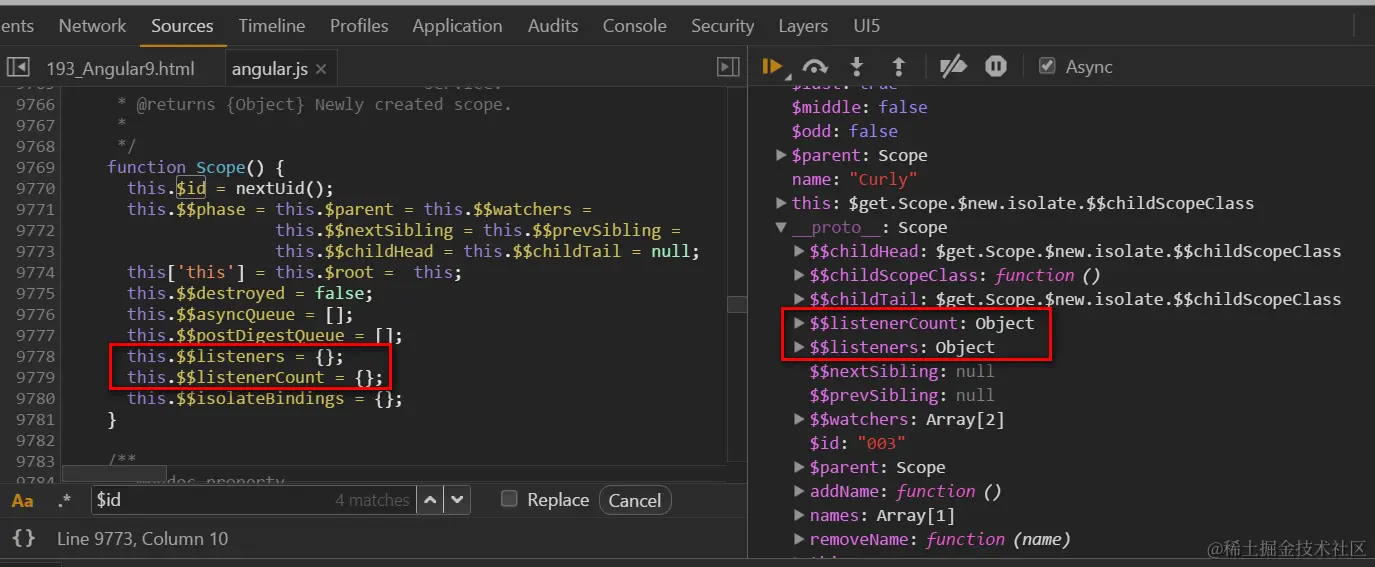
Task: Select the $middle: false property
Action: tap(859, 107)
